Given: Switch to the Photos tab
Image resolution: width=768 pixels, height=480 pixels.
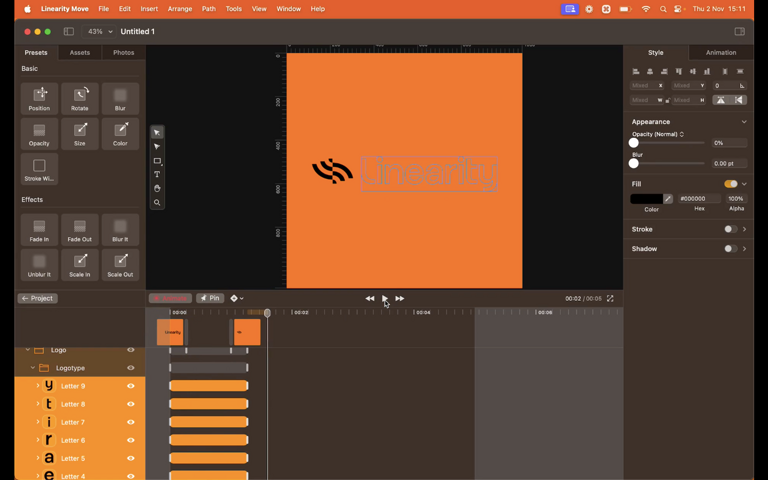Looking at the screenshot, I should [123, 52].
